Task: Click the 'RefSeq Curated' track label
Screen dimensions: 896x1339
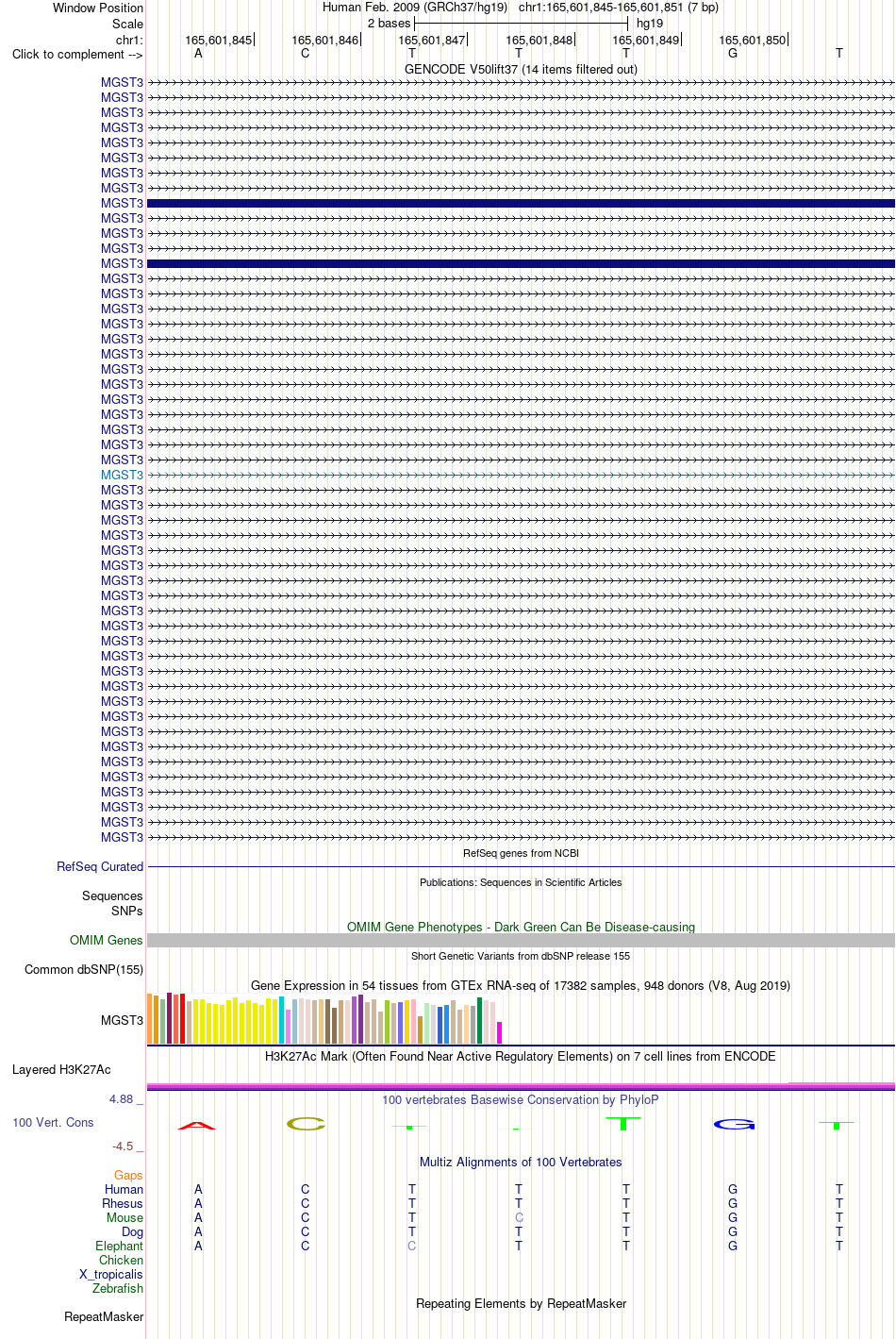Action: (100, 866)
